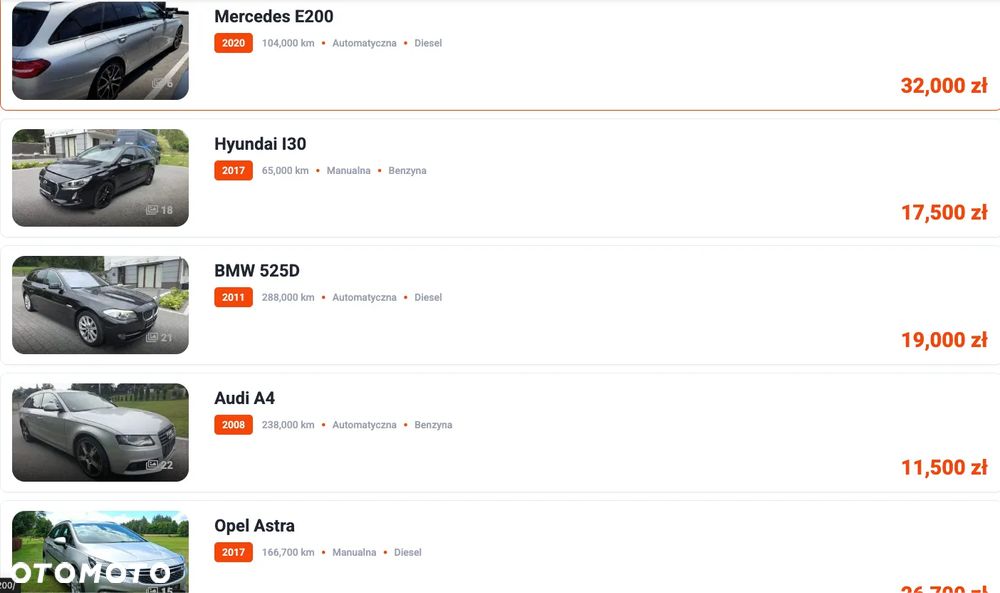1000x593 pixels.
Task: Open the Mercedes E200 photo count icon
Action: [162, 83]
